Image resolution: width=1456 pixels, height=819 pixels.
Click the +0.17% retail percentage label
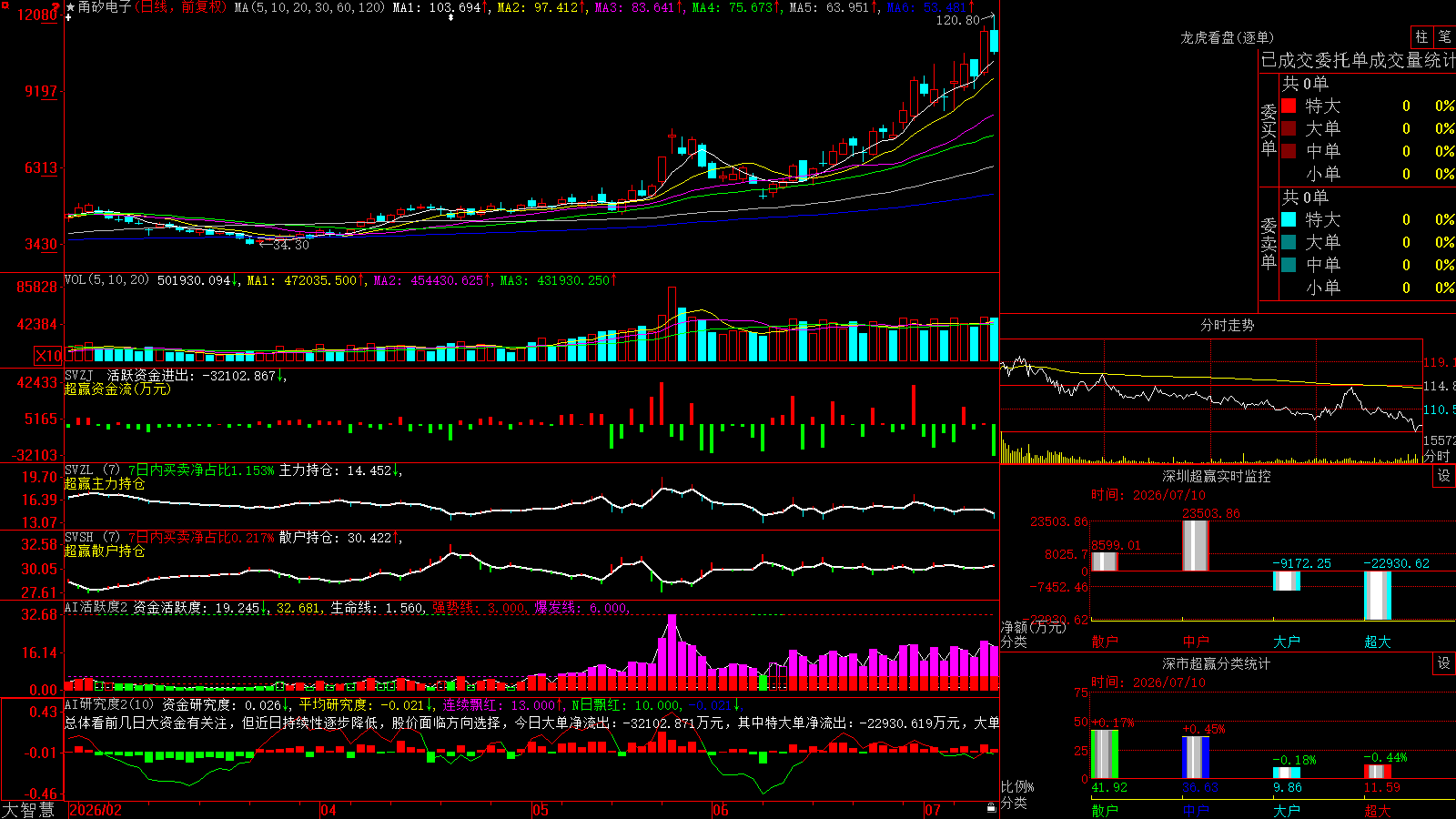click(x=1113, y=723)
